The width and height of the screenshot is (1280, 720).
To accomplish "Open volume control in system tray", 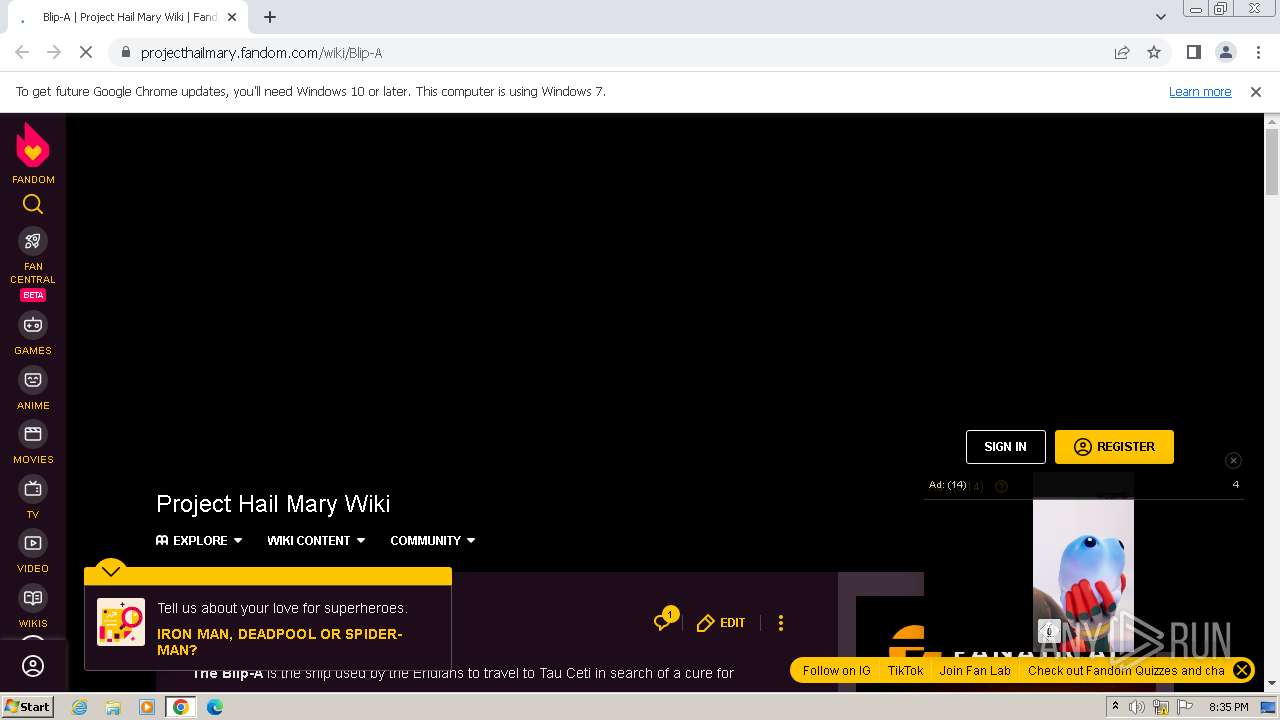I will tap(1137, 707).
